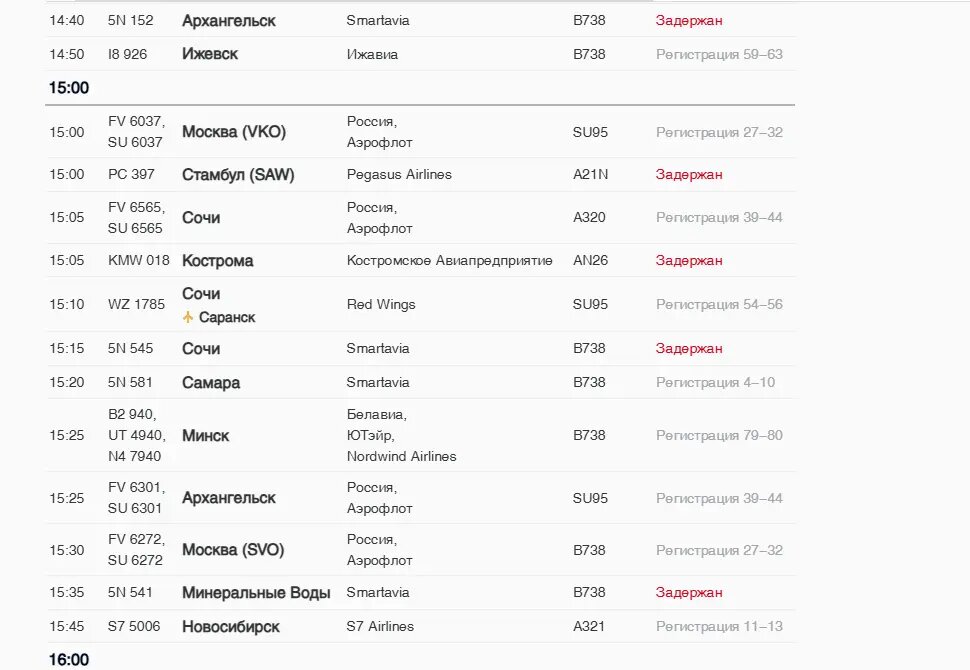Click the airplane stopover icon next to Саранск
This screenshot has height=670, width=970.
click(188, 317)
